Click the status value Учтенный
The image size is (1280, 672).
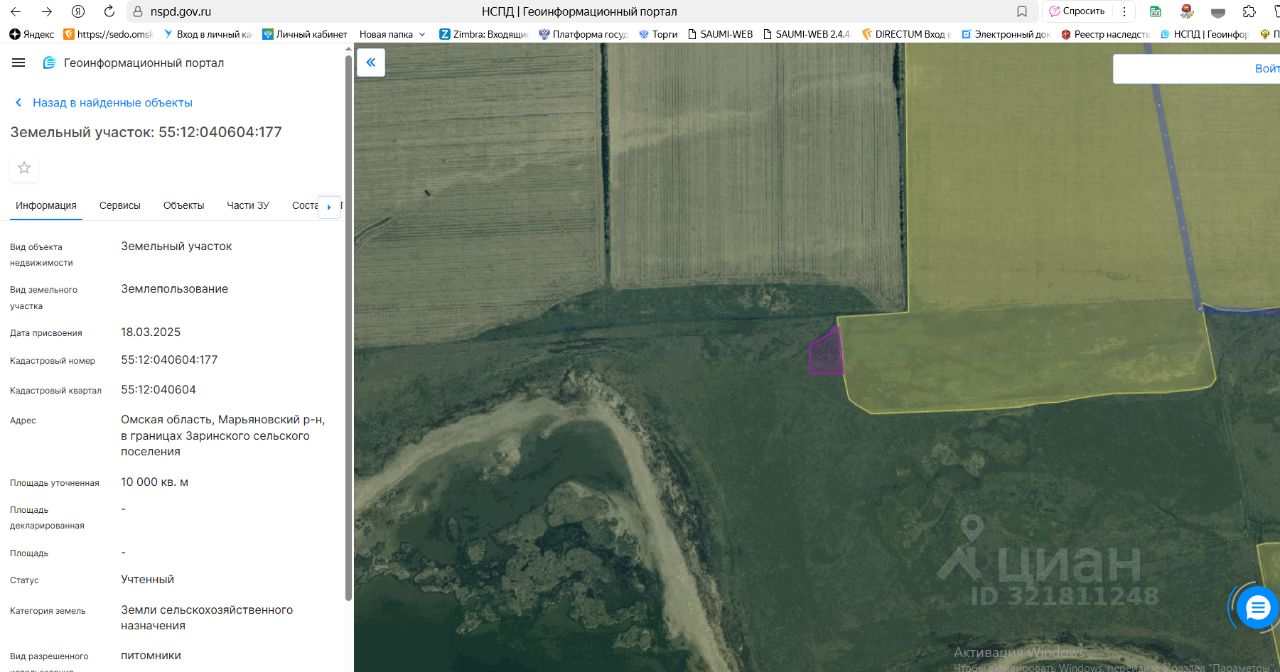(148, 579)
